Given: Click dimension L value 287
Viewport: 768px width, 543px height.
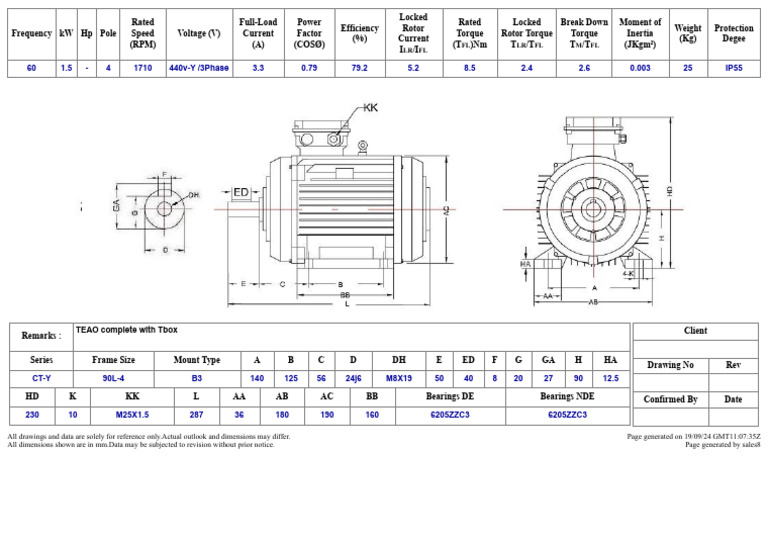Looking at the screenshot, I should [196, 415].
